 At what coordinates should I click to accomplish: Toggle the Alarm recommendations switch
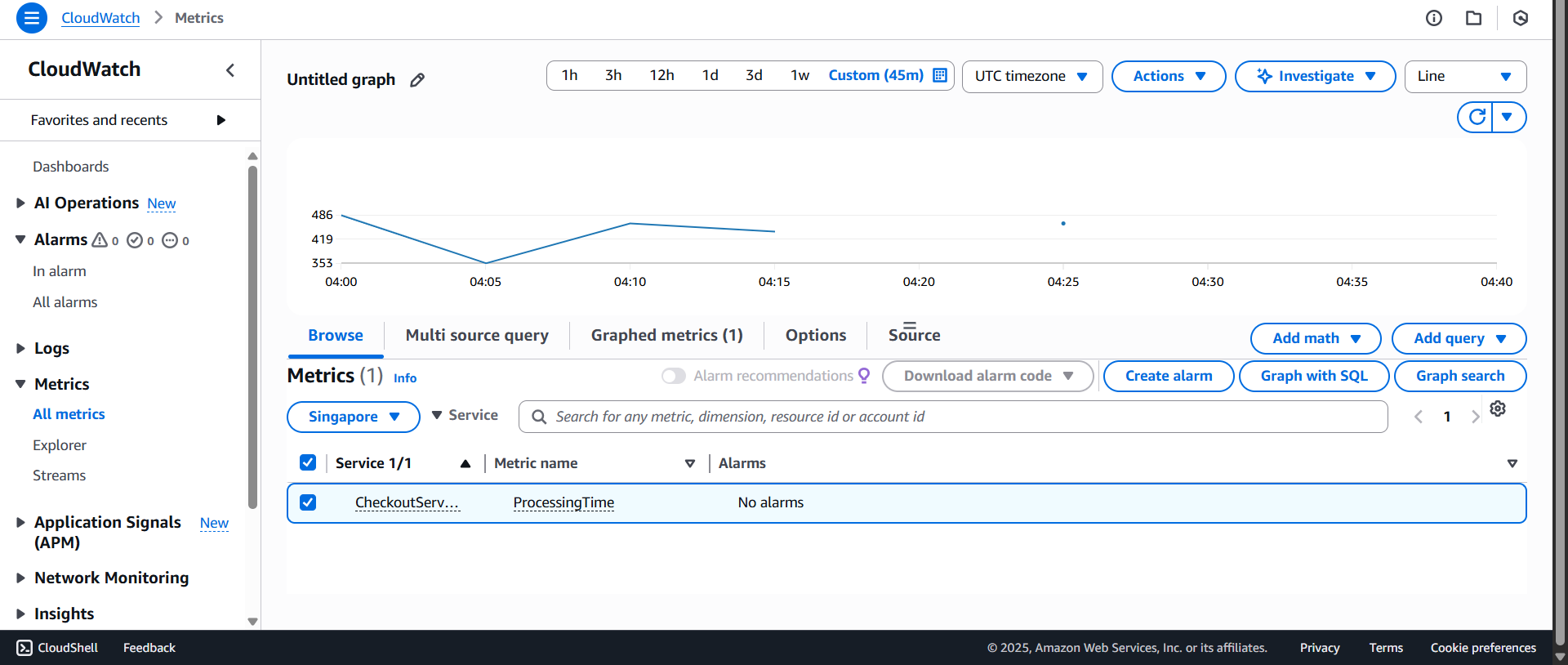674,376
